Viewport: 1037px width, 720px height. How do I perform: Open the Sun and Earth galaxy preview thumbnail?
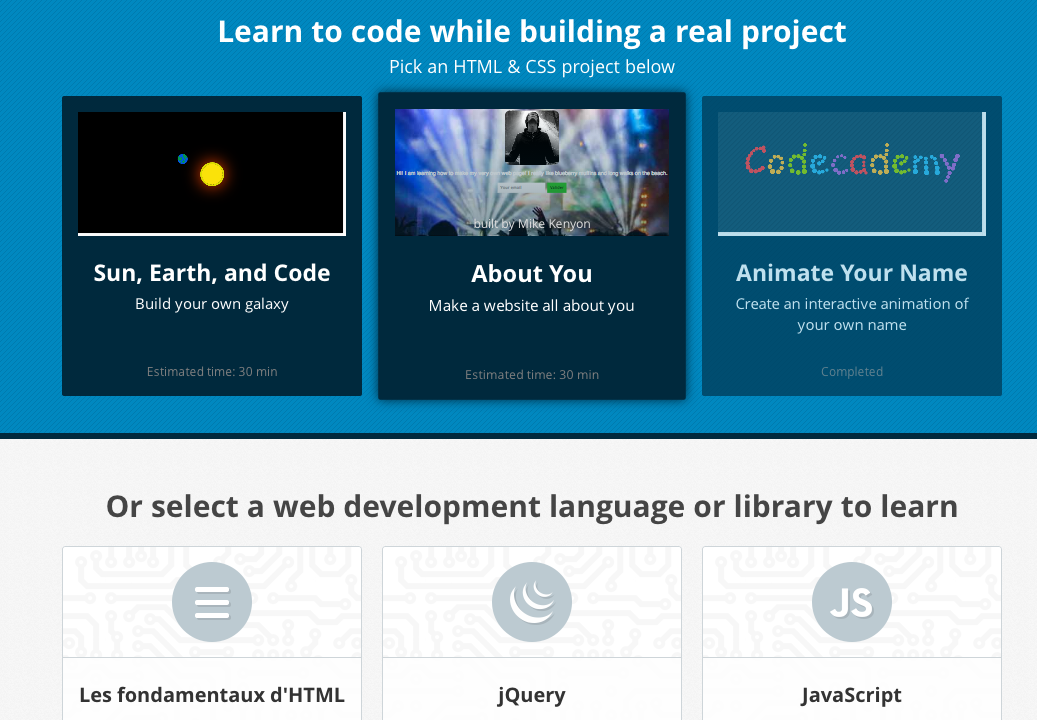[212, 173]
